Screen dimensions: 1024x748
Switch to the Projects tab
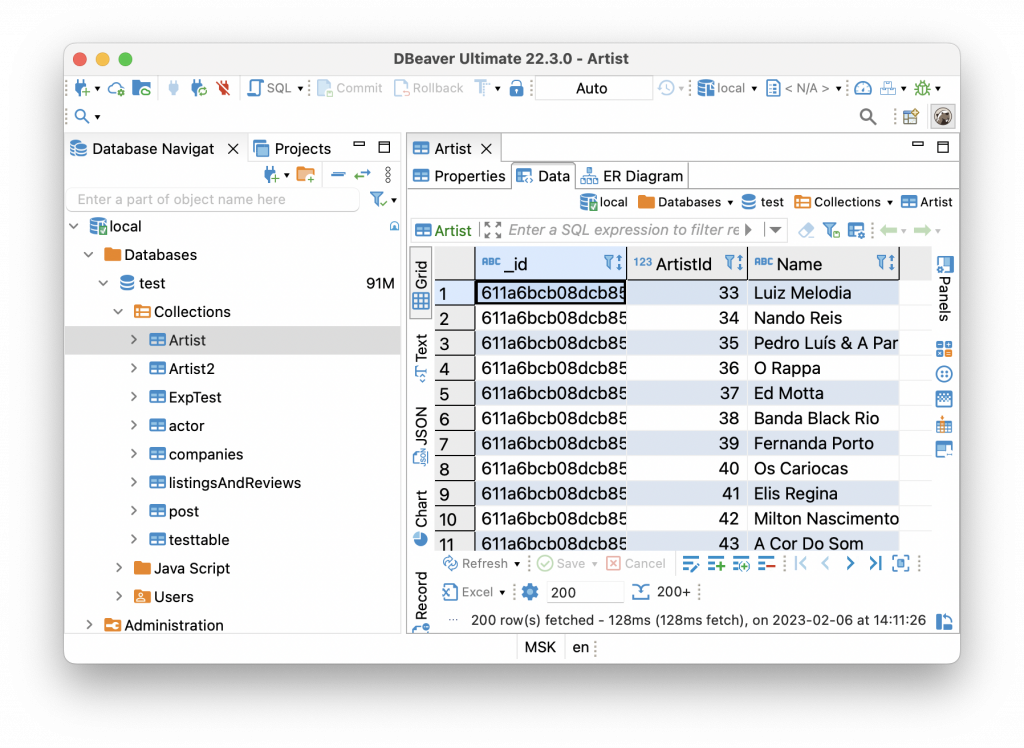pyautogui.click(x=293, y=149)
